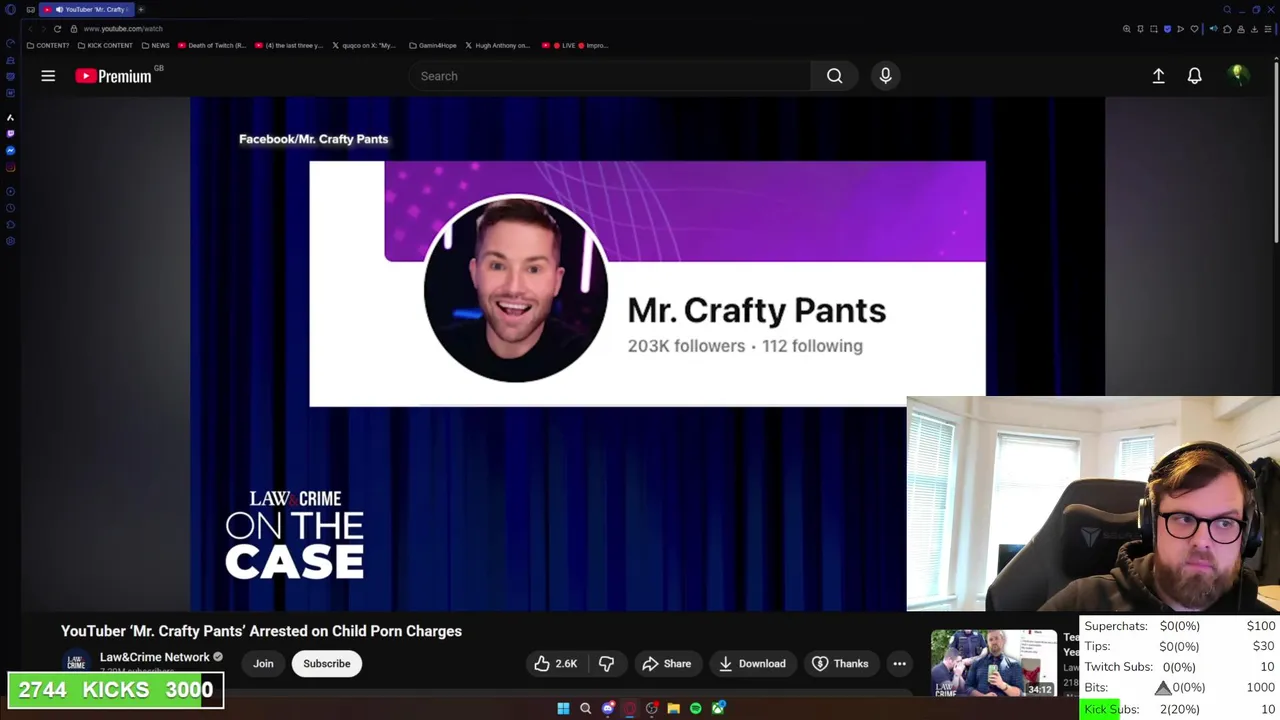
Task: Open the Gamin4Hope bookmarks folder
Action: point(431,45)
